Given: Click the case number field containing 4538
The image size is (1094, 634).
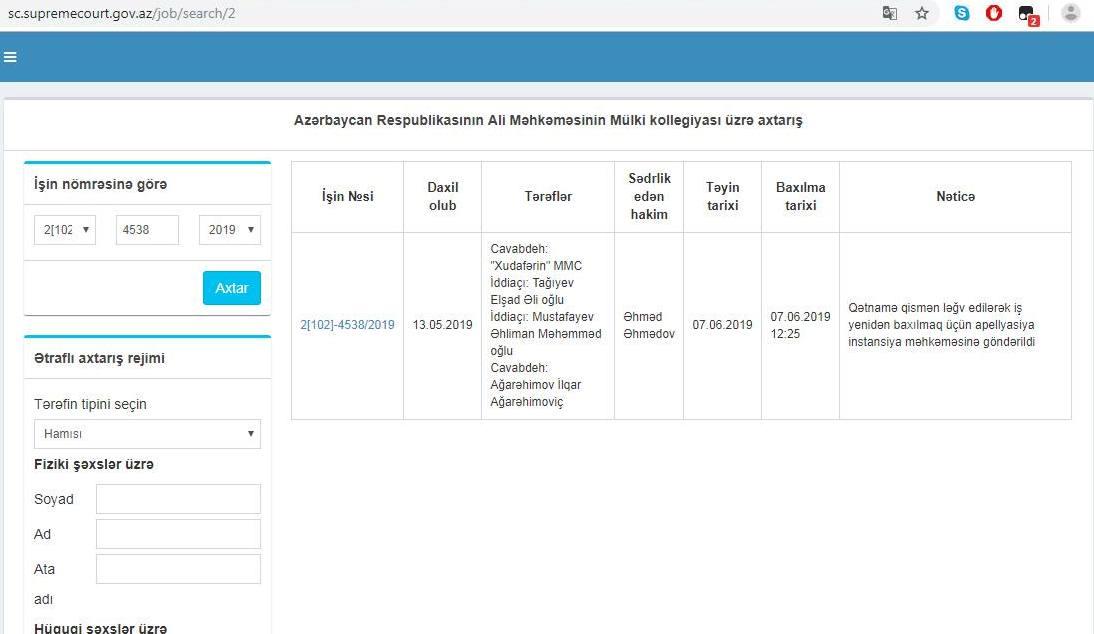Looking at the screenshot, I should [x=147, y=230].
